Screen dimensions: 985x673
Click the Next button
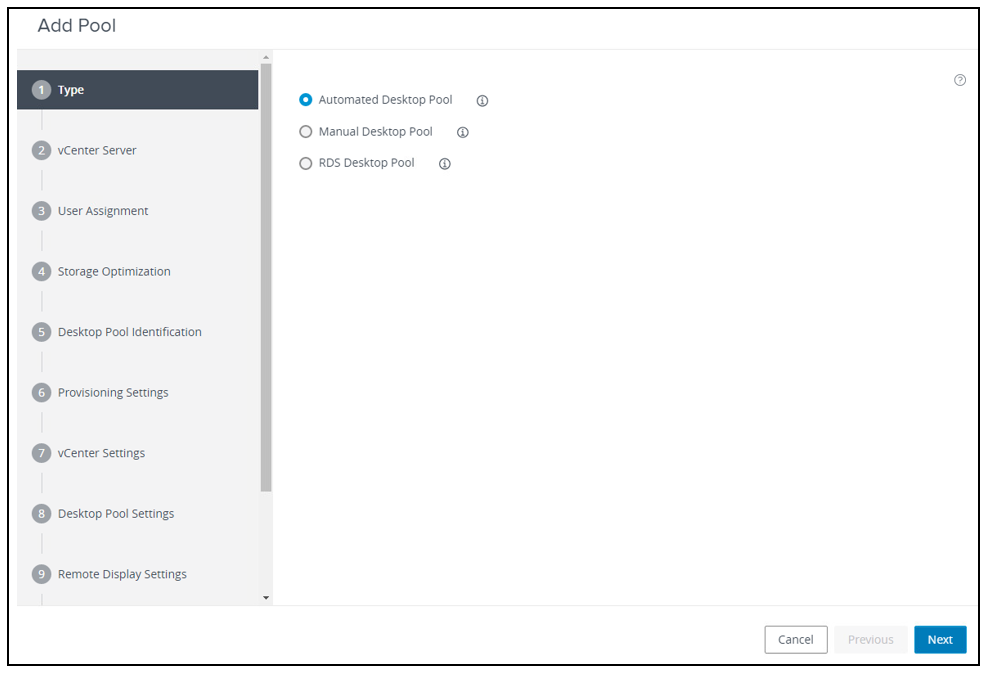coord(939,639)
